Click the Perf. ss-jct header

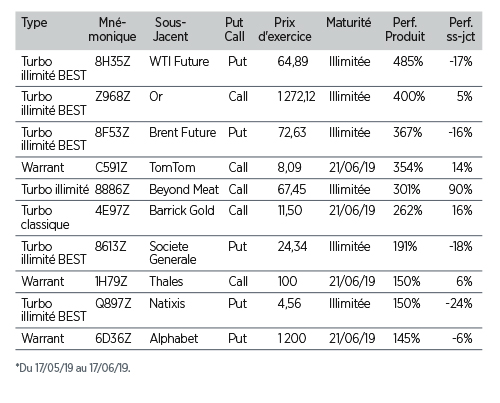(x=461, y=30)
